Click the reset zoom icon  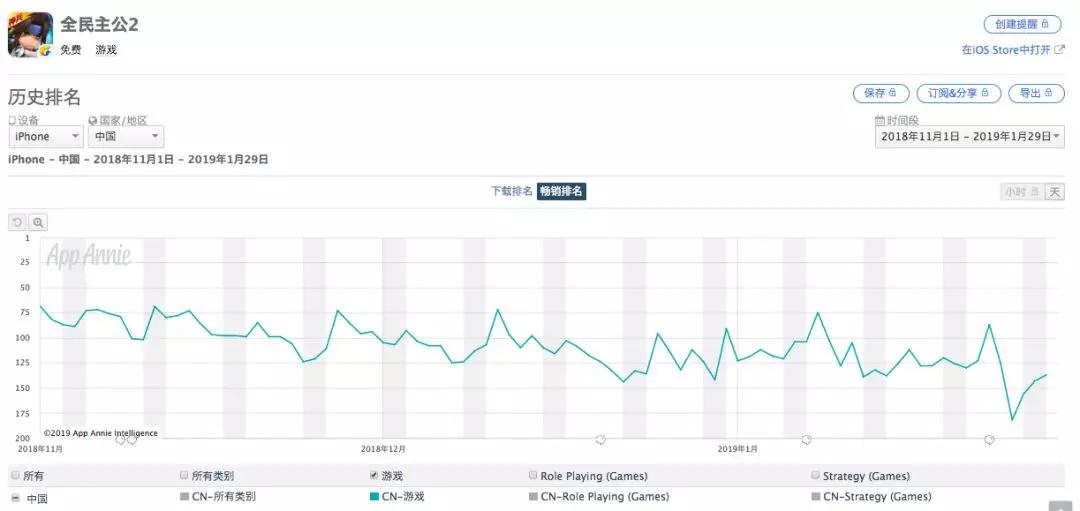click(x=17, y=222)
